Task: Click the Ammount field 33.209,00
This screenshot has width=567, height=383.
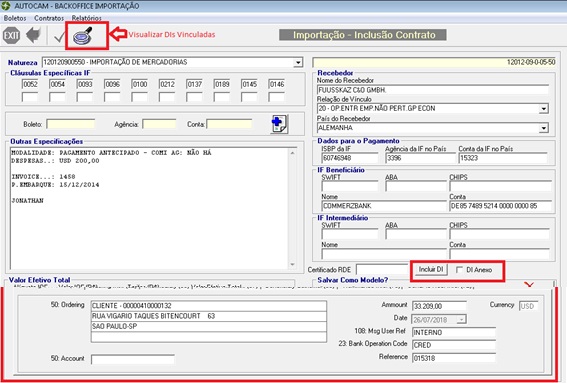Action: [x=439, y=306]
